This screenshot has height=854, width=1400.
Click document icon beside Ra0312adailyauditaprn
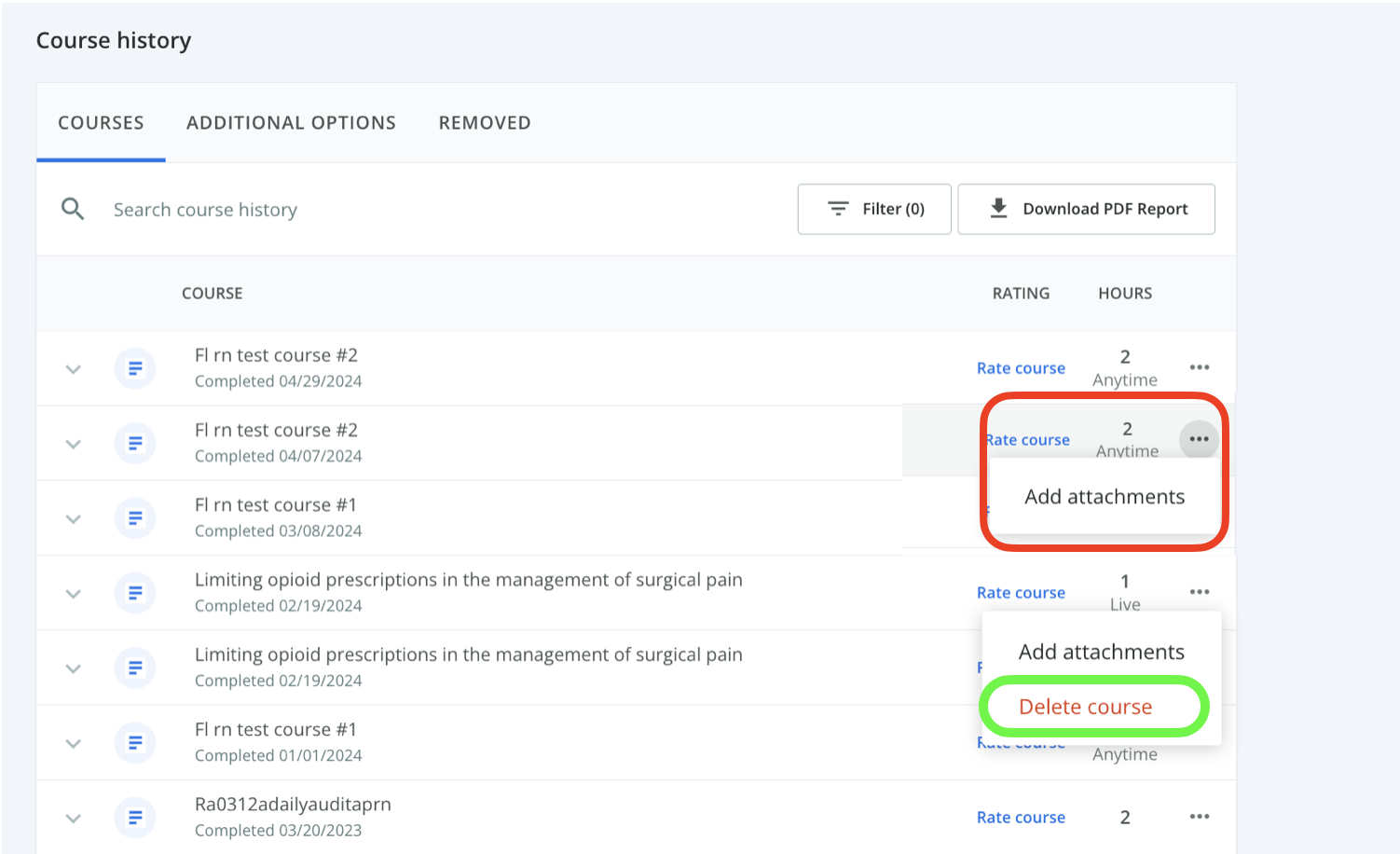coord(135,818)
